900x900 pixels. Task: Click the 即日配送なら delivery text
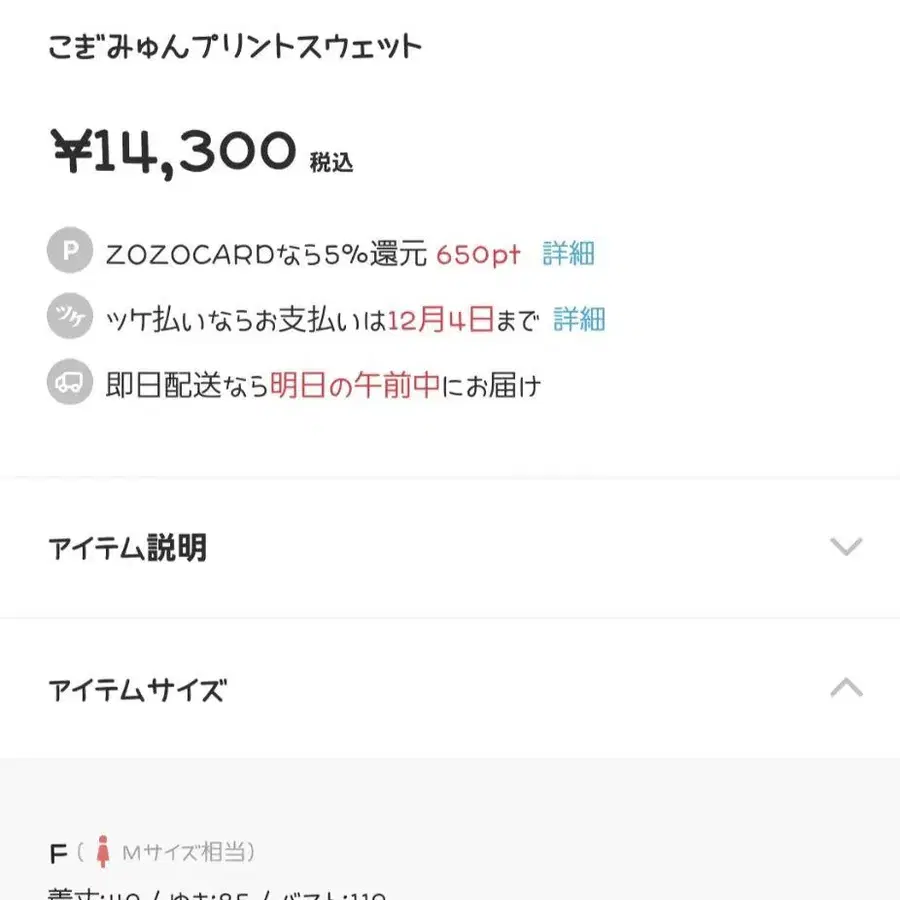187,385
